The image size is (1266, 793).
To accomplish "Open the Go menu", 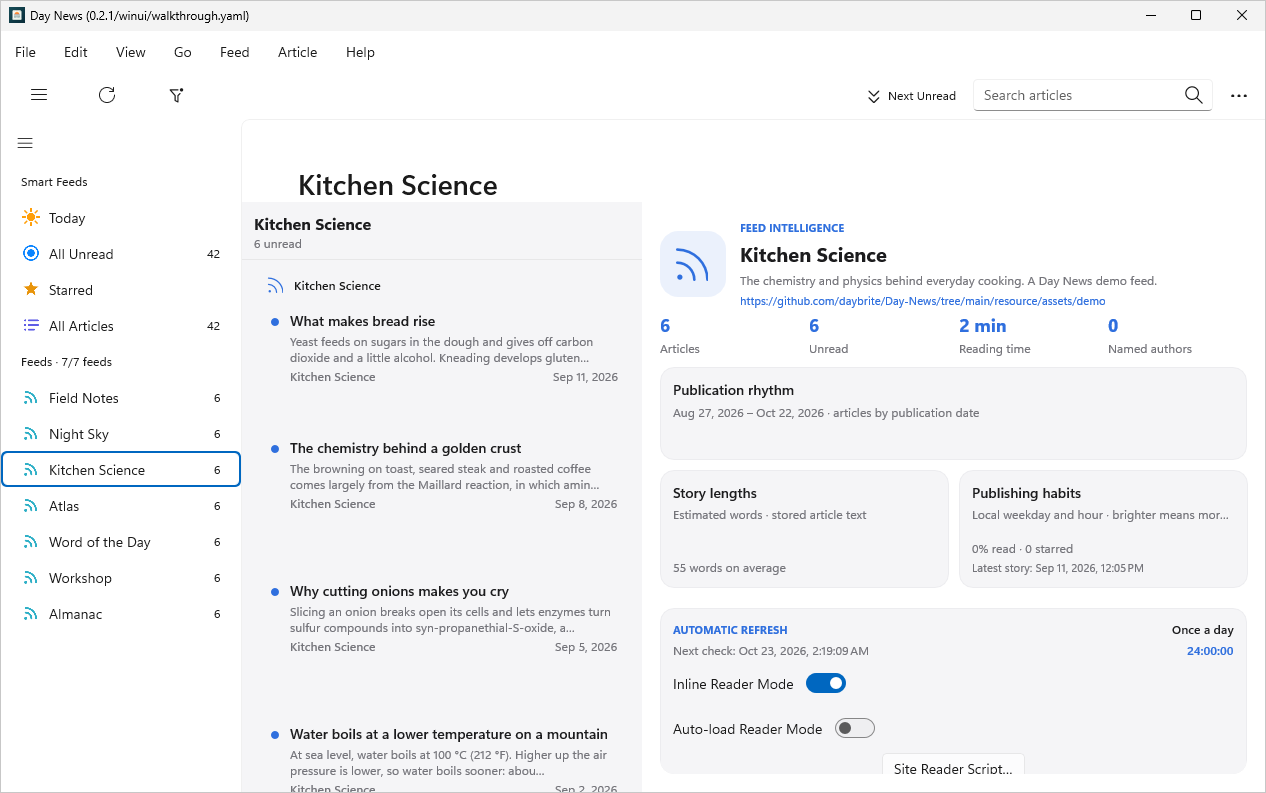I will [x=183, y=52].
